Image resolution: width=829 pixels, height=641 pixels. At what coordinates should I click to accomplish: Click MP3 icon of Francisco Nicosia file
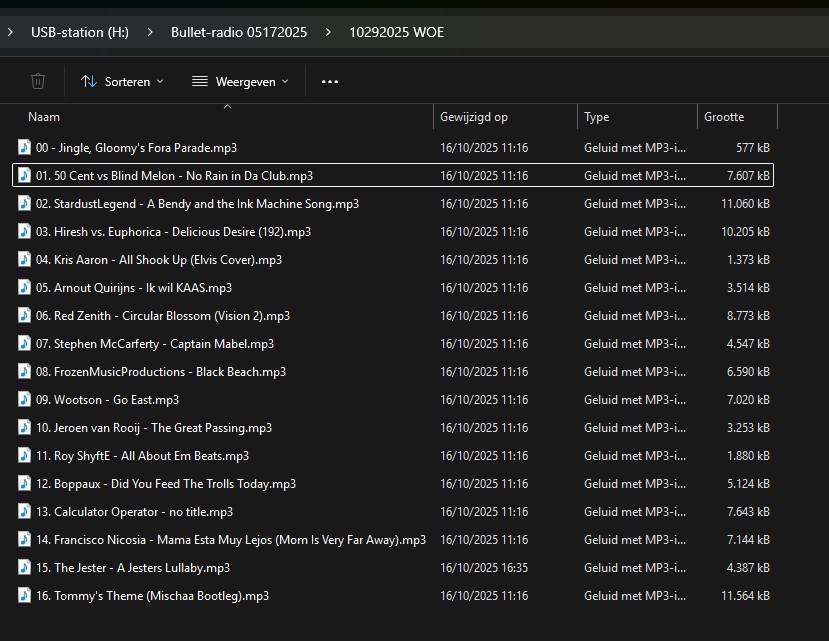pos(24,539)
